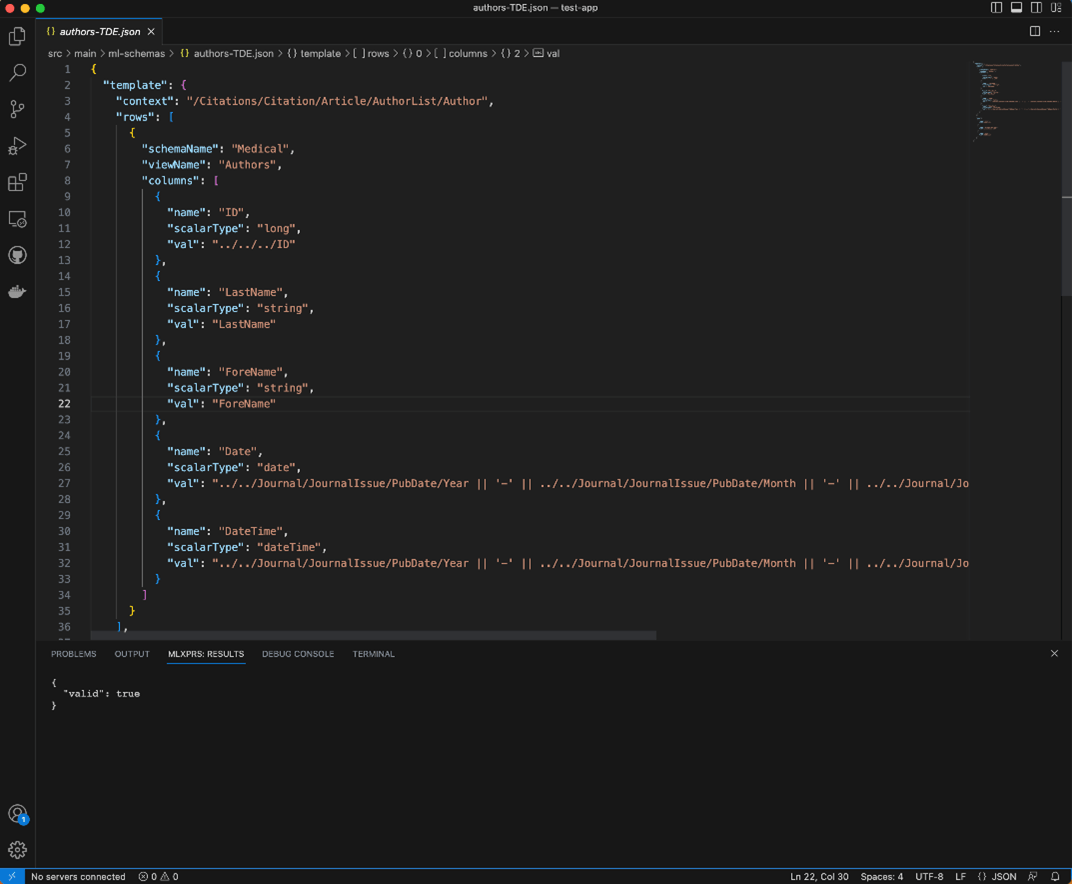The width and height of the screenshot is (1072, 884).
Task: Switch to the Terminal panel tab
Action: [x=373, y=654]
